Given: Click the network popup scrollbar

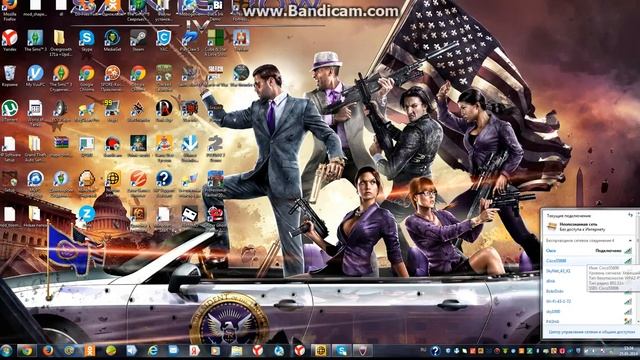Looking at the screenshot, I should 638,267.
